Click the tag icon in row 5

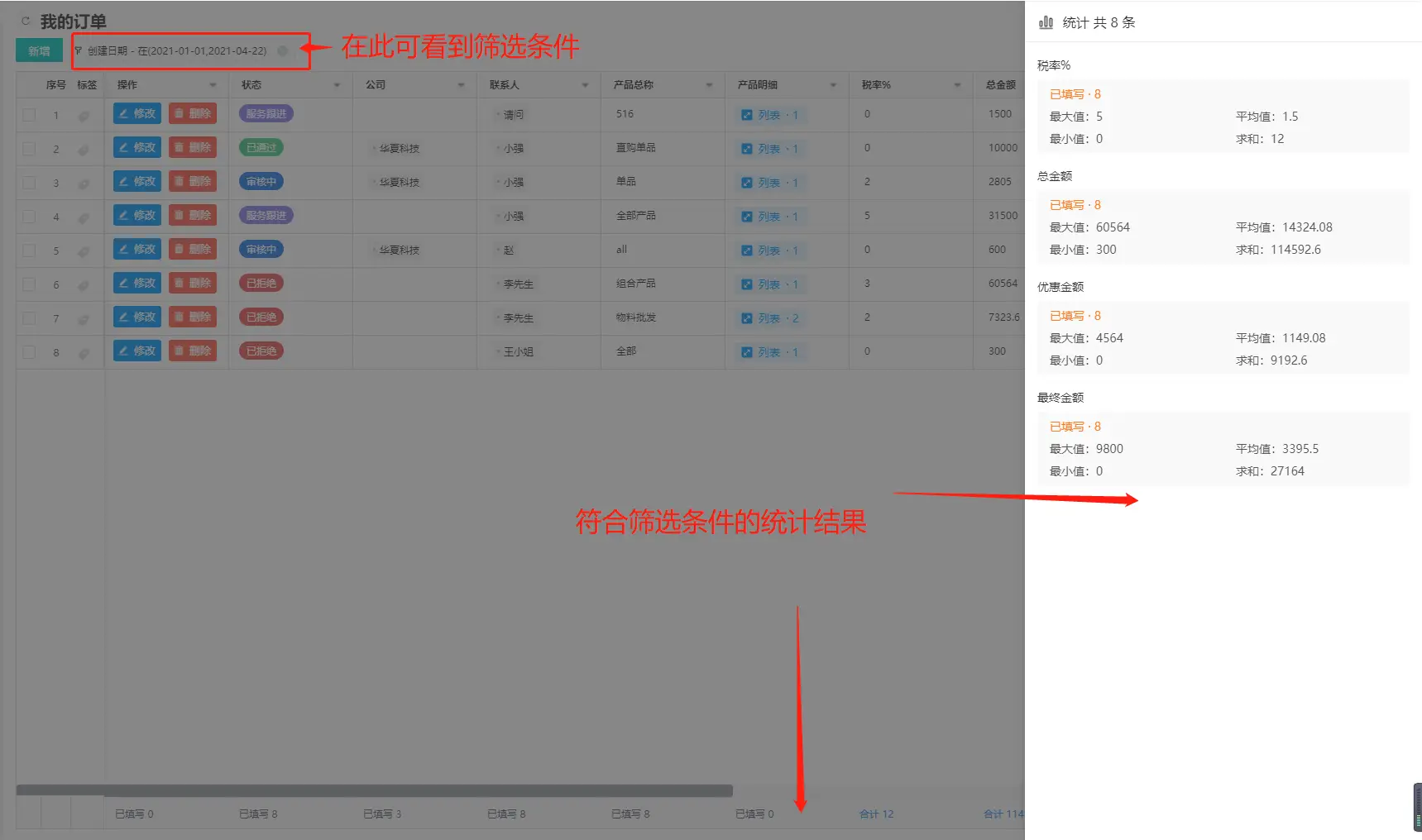click(x=84, y=251)
